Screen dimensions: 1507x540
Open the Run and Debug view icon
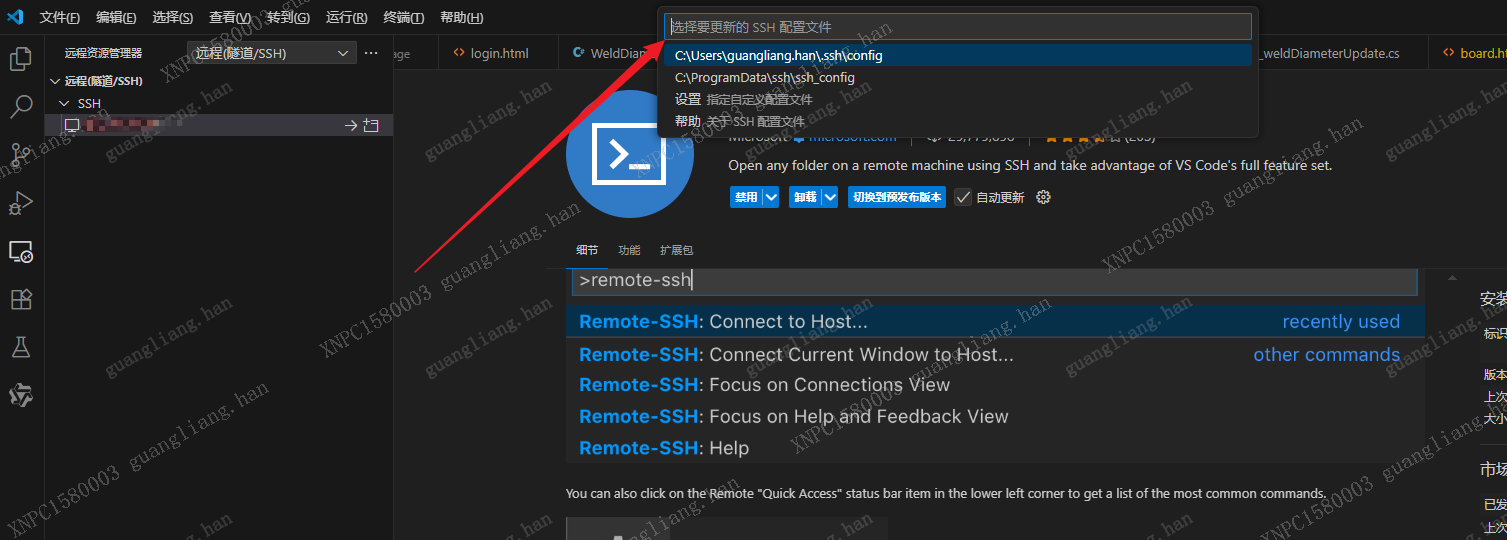point(21,203)
